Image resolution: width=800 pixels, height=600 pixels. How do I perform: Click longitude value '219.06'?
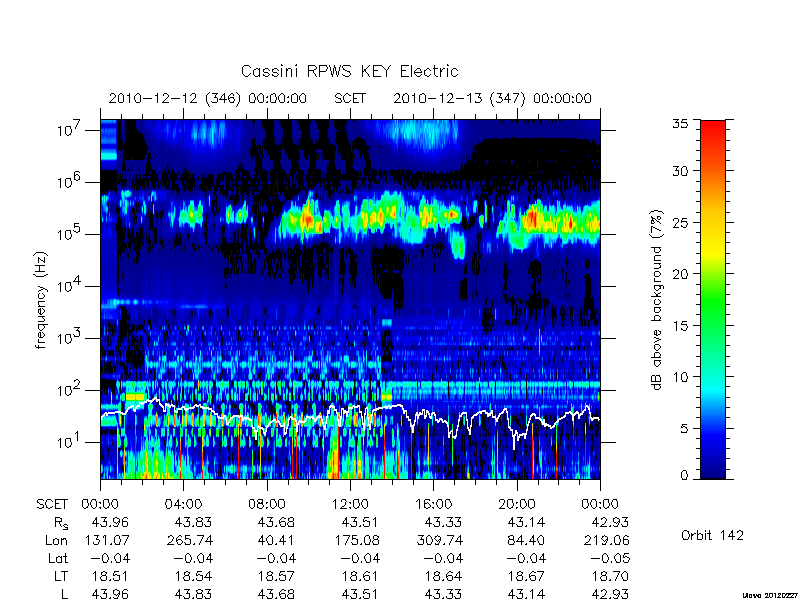point(607,540)
